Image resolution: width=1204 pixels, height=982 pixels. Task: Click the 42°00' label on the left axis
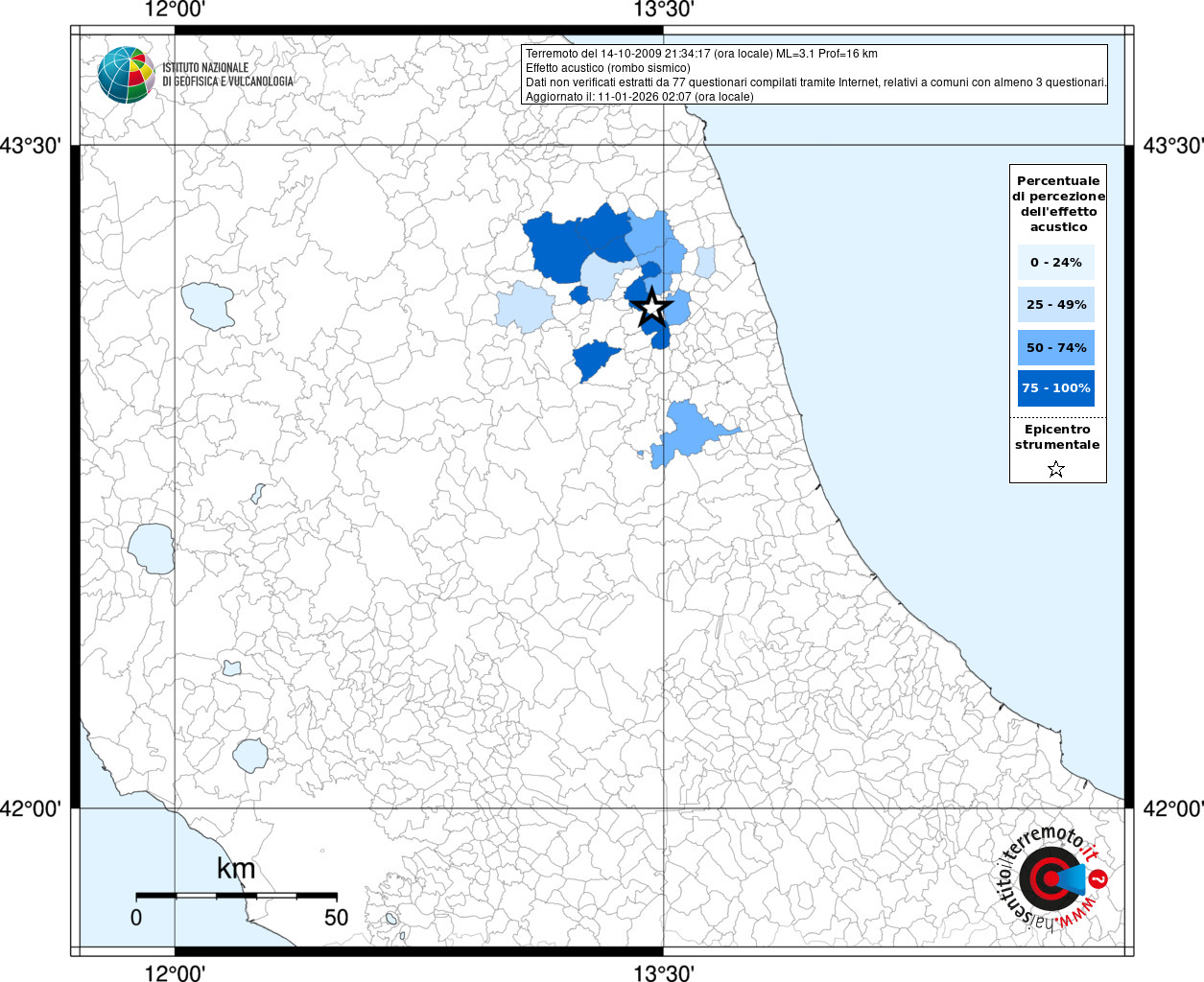pyautogui.click(x=31, y=809)
